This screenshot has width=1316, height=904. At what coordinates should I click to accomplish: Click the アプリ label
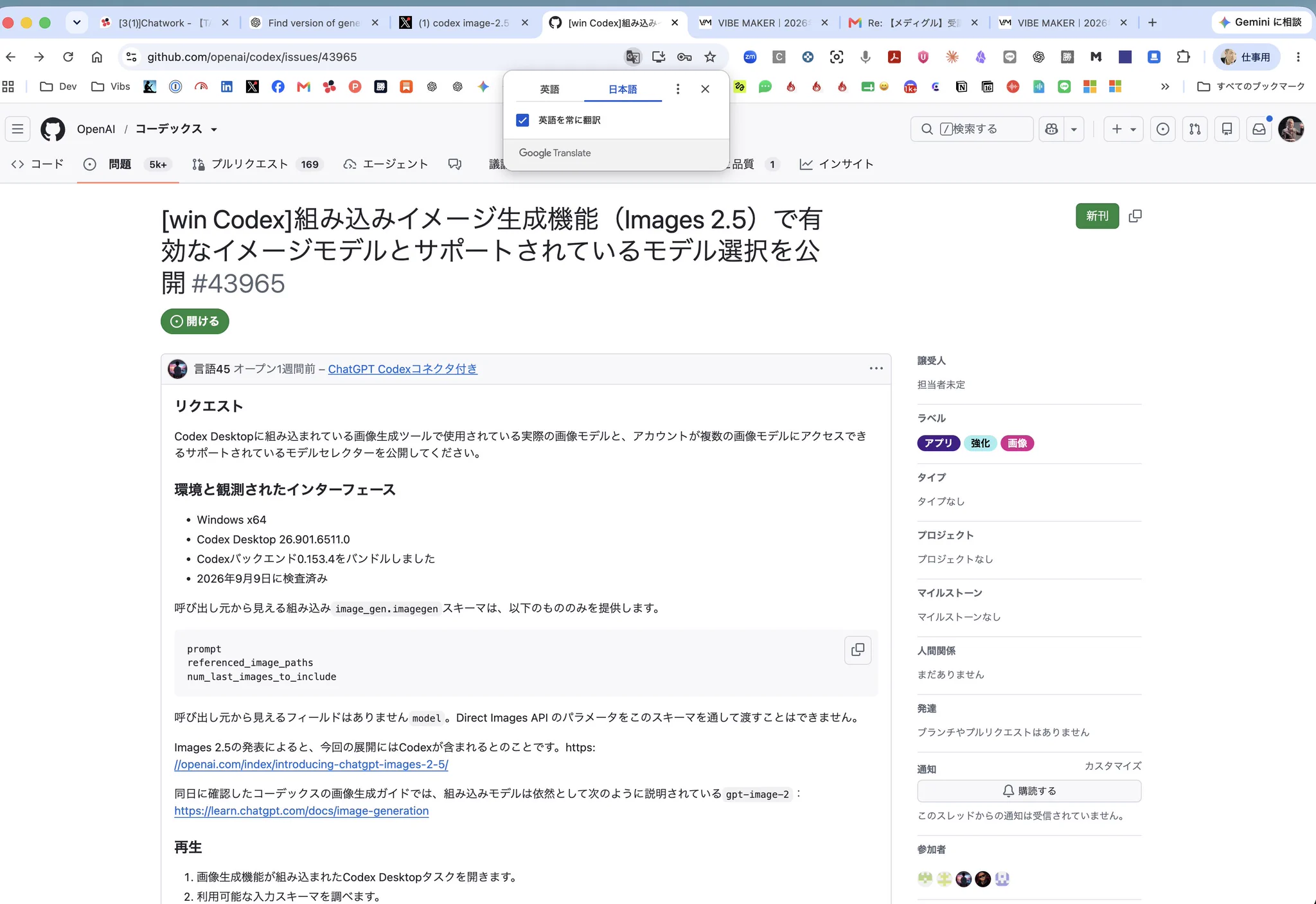point(938,443)
